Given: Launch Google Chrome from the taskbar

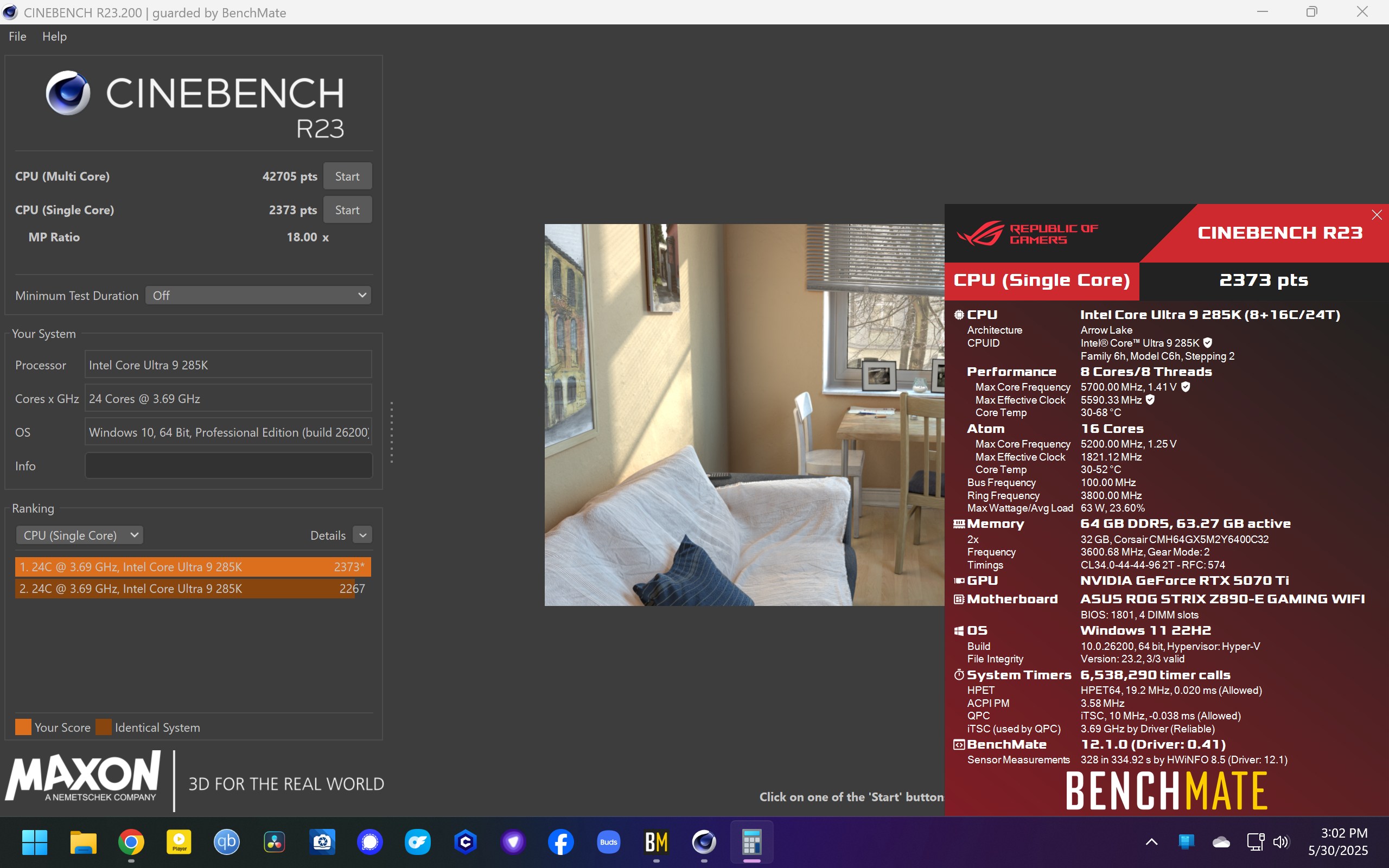Looking at the screenshot, I should tap(131, 842).
